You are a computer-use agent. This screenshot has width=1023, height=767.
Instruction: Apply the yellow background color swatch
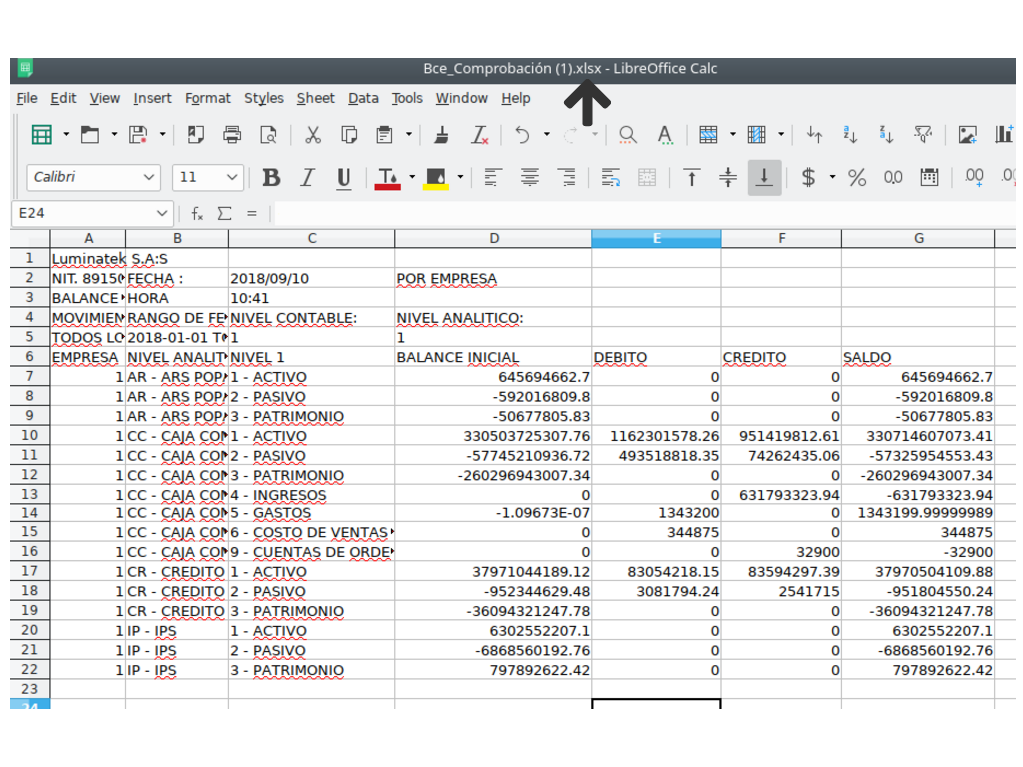click(x=436, y=178)
